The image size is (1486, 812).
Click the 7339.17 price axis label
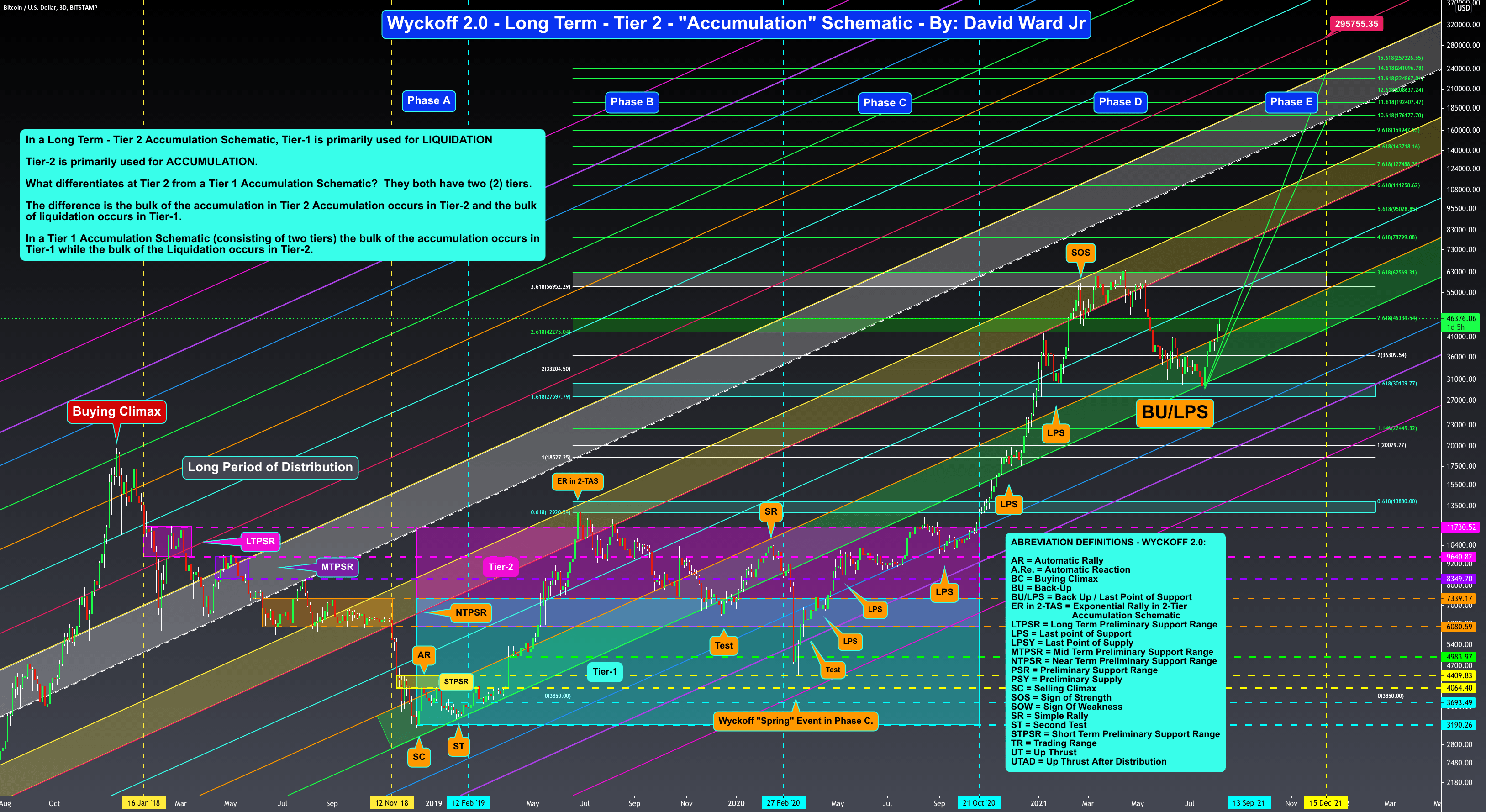[x=1460, y=599]
